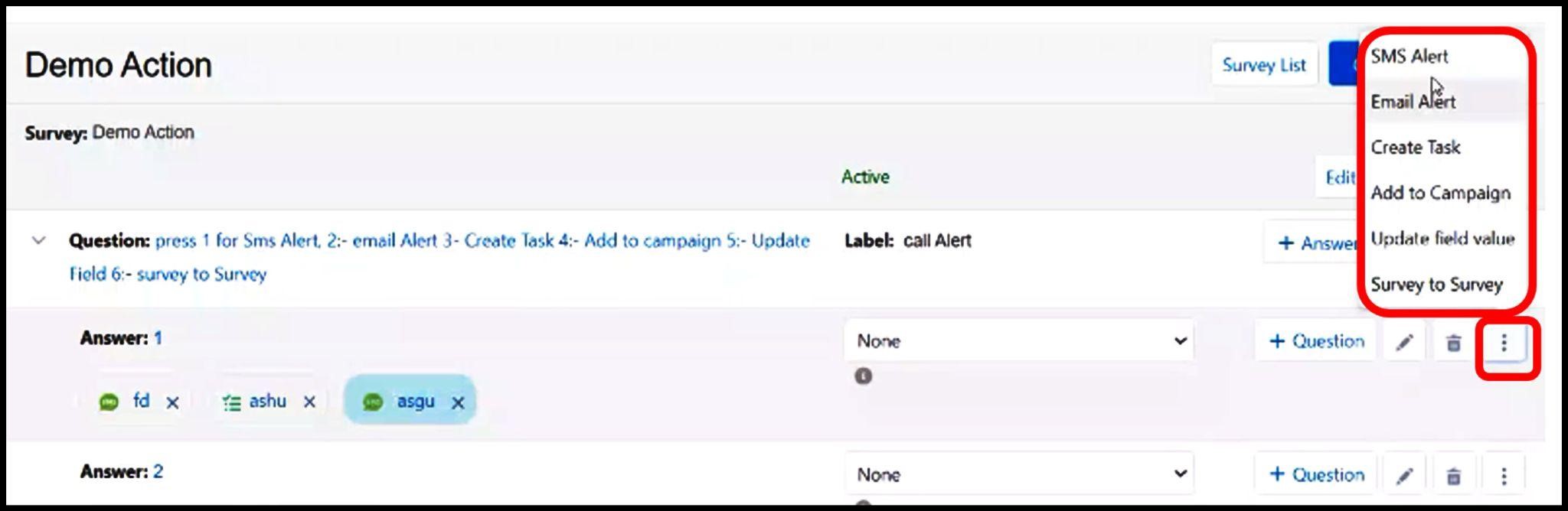Screen dimensions: 1568x511
Task: Click the pencil edit icon for Answer 2
Action: pyautogui.click(x=1404, y=476)
